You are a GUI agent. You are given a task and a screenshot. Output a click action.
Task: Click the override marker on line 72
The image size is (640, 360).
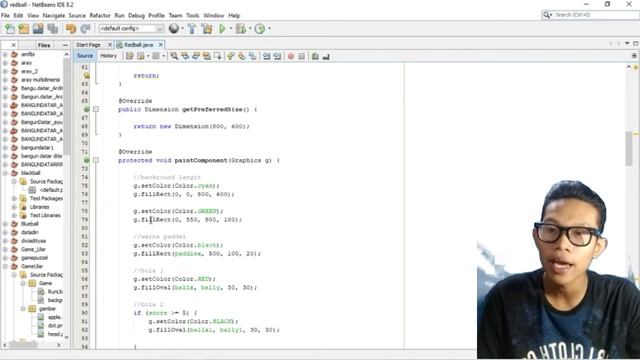(87, 160)
